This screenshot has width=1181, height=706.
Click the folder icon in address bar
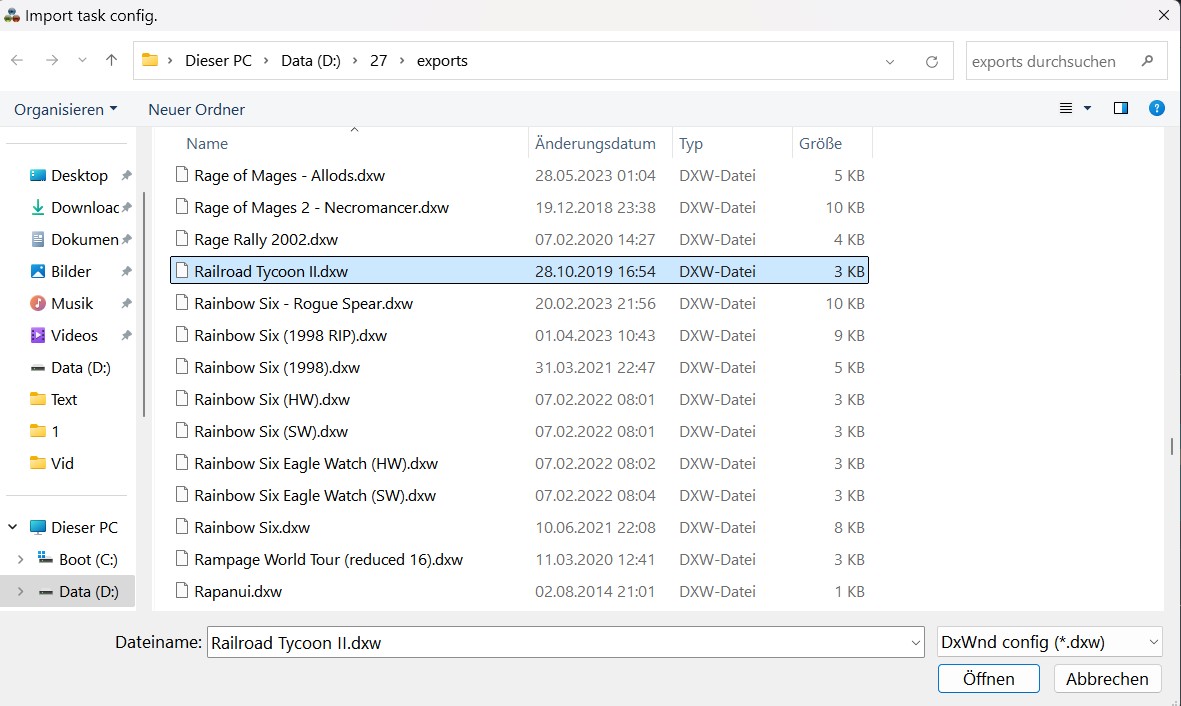point(150,60)
